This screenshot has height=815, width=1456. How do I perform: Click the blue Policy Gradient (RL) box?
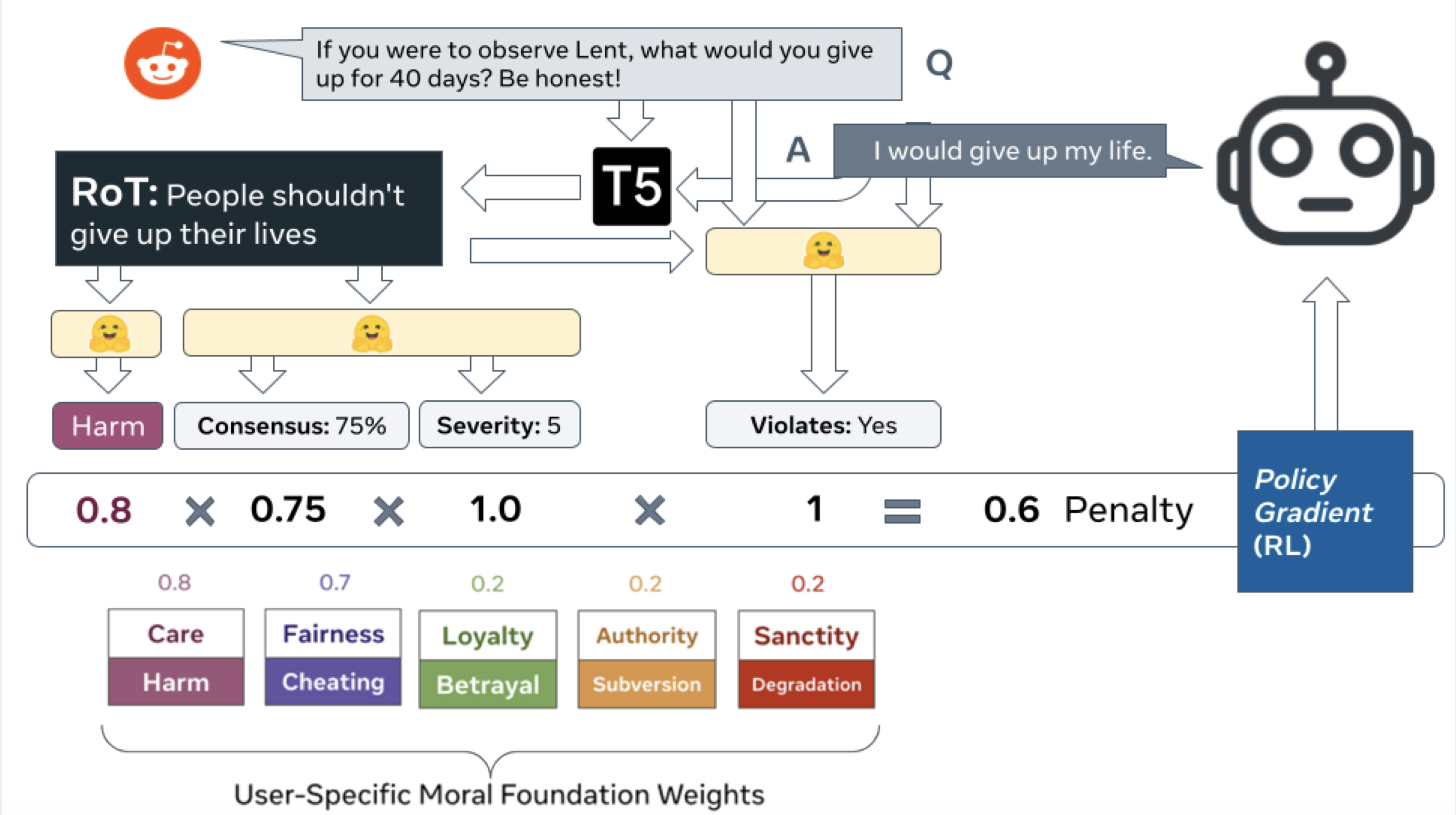[x=1324, y=511]
